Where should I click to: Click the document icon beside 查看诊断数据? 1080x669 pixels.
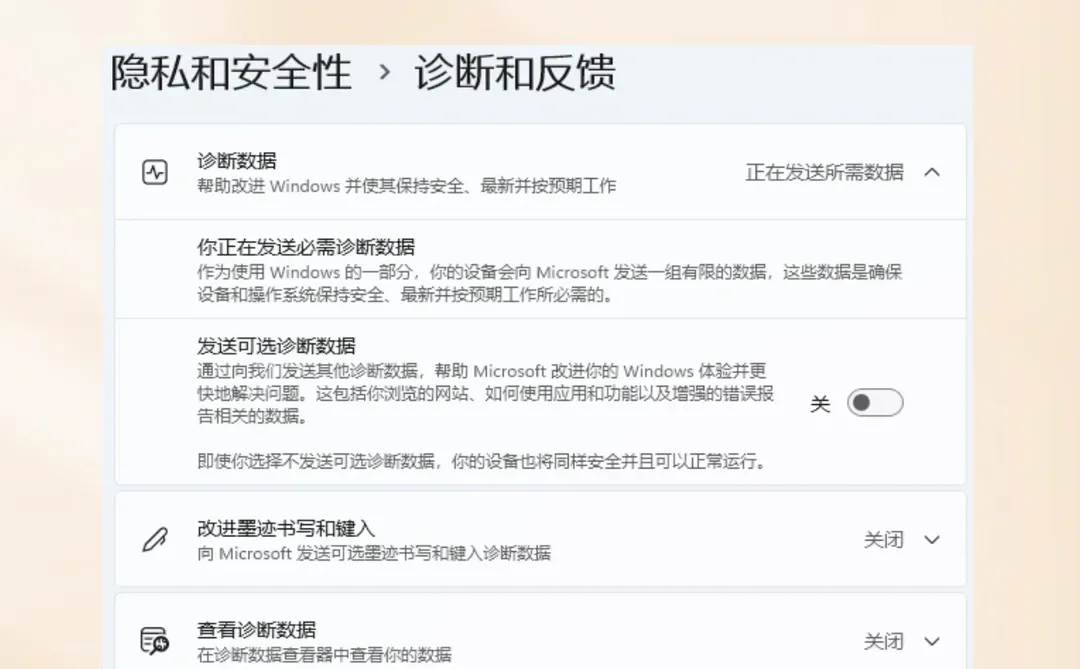[154, 640]
